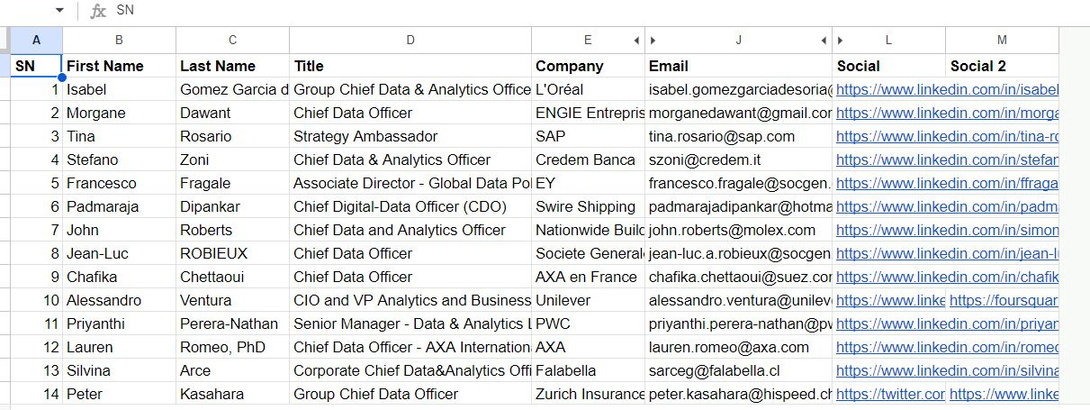This screenshot has width=1090, height=410.
Task: Select column B header
Action: coord(119,40)
